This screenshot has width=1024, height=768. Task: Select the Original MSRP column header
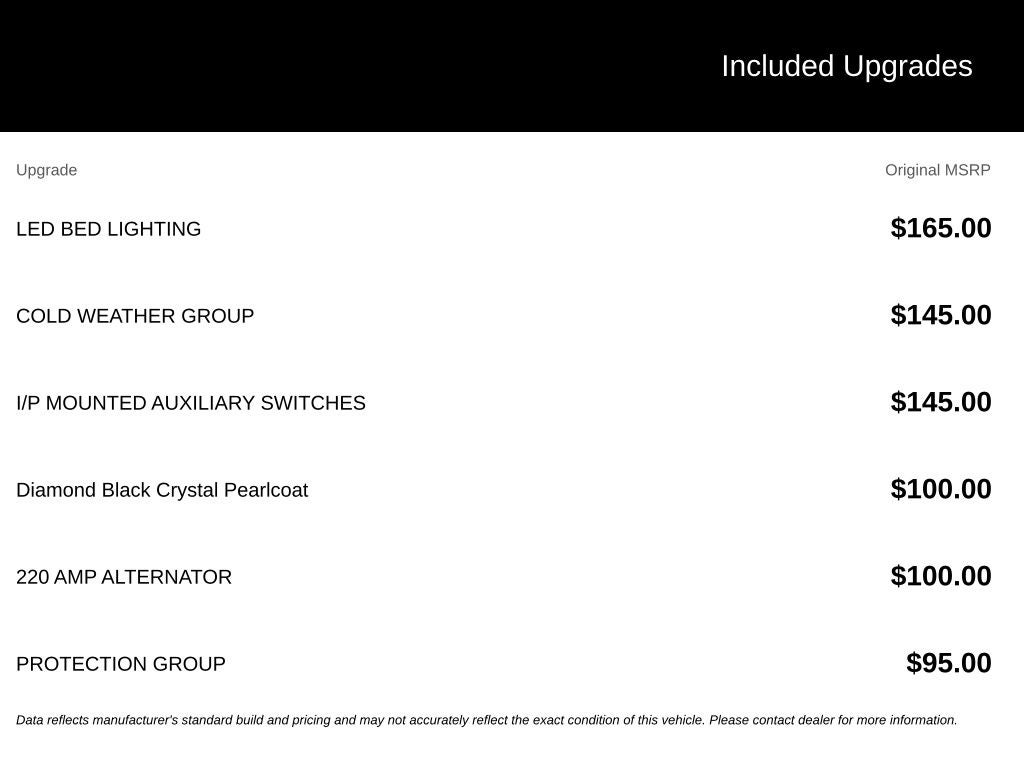click(937, 170)
